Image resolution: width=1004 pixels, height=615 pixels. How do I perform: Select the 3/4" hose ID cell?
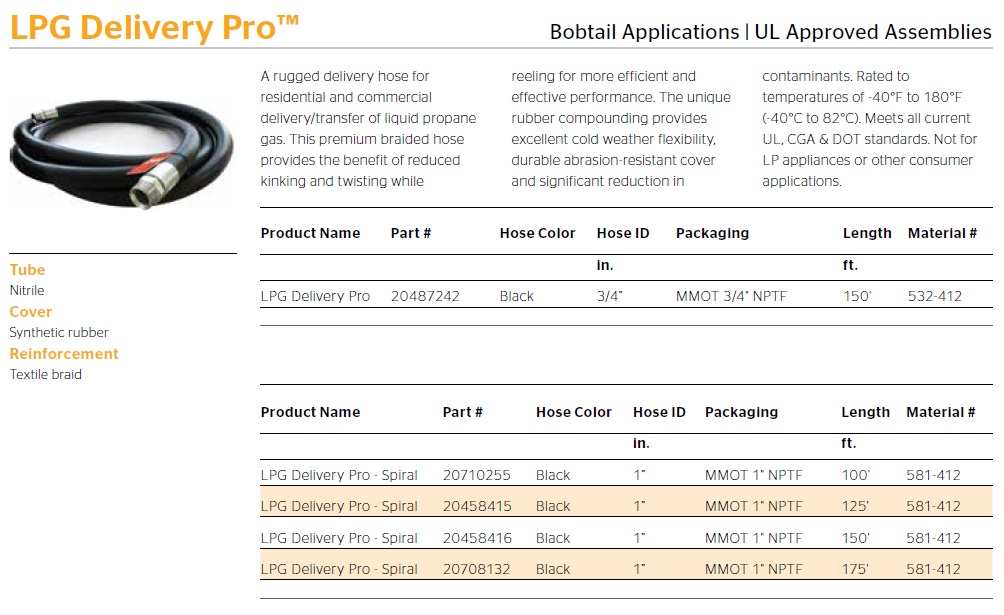610,297
